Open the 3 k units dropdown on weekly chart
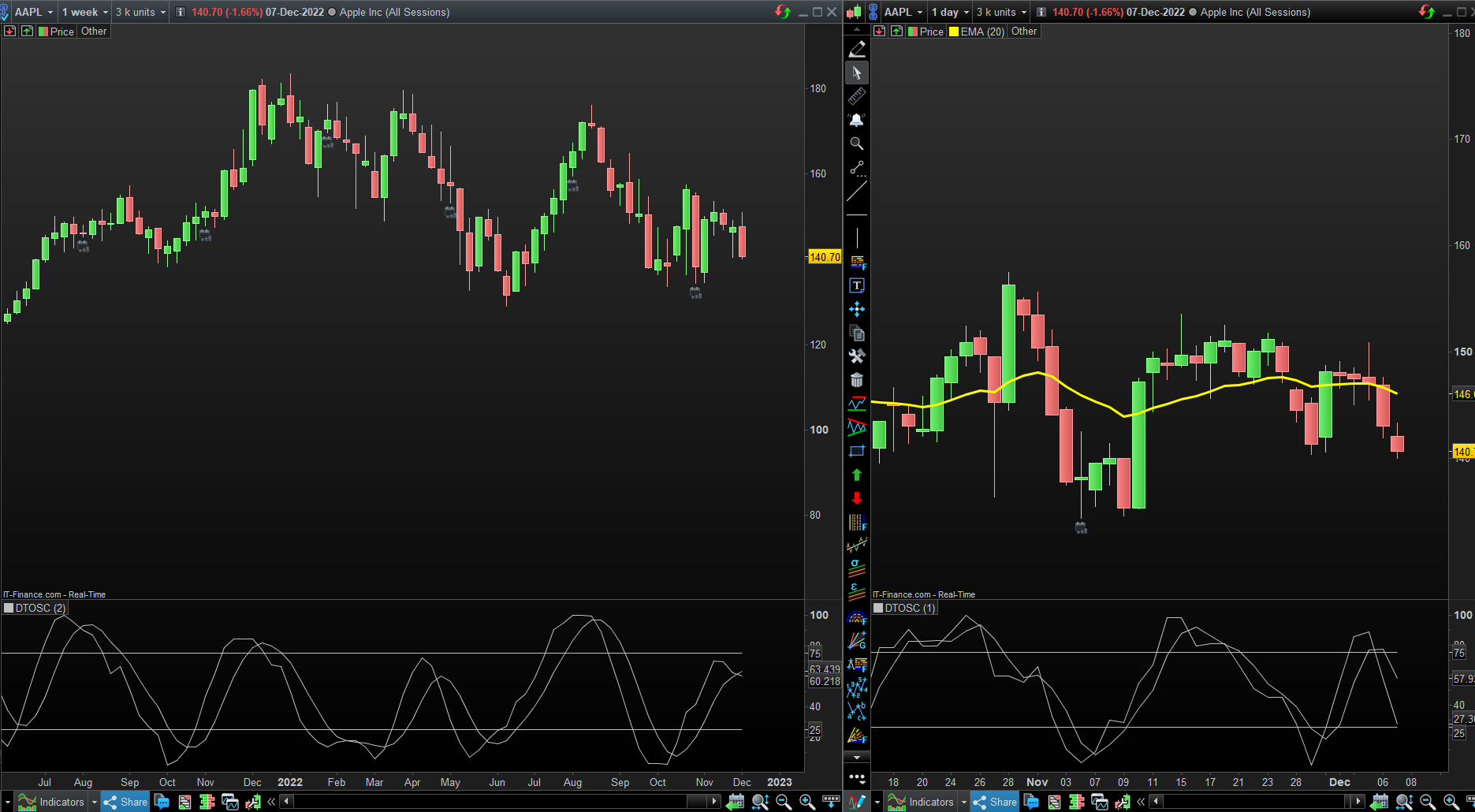 (141, 12)
